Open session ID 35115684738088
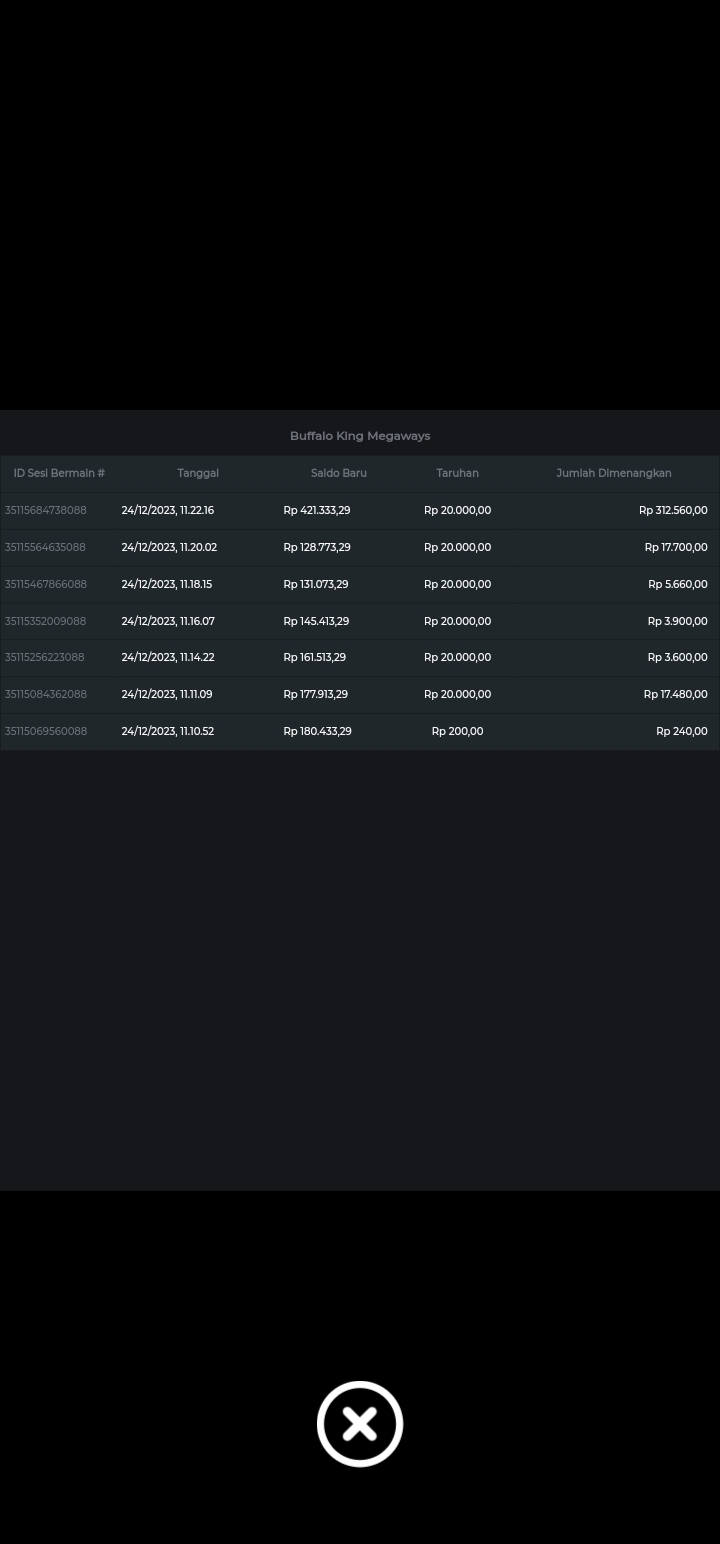 (x=46, y=510)
